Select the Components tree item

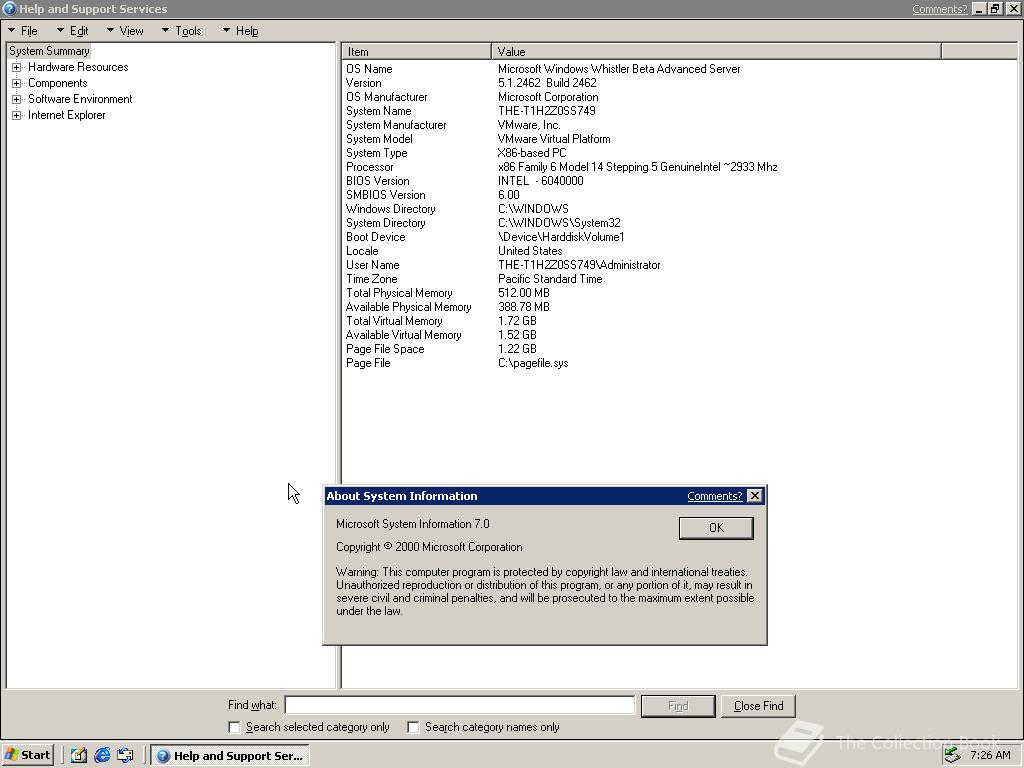[x=57, y=83]
